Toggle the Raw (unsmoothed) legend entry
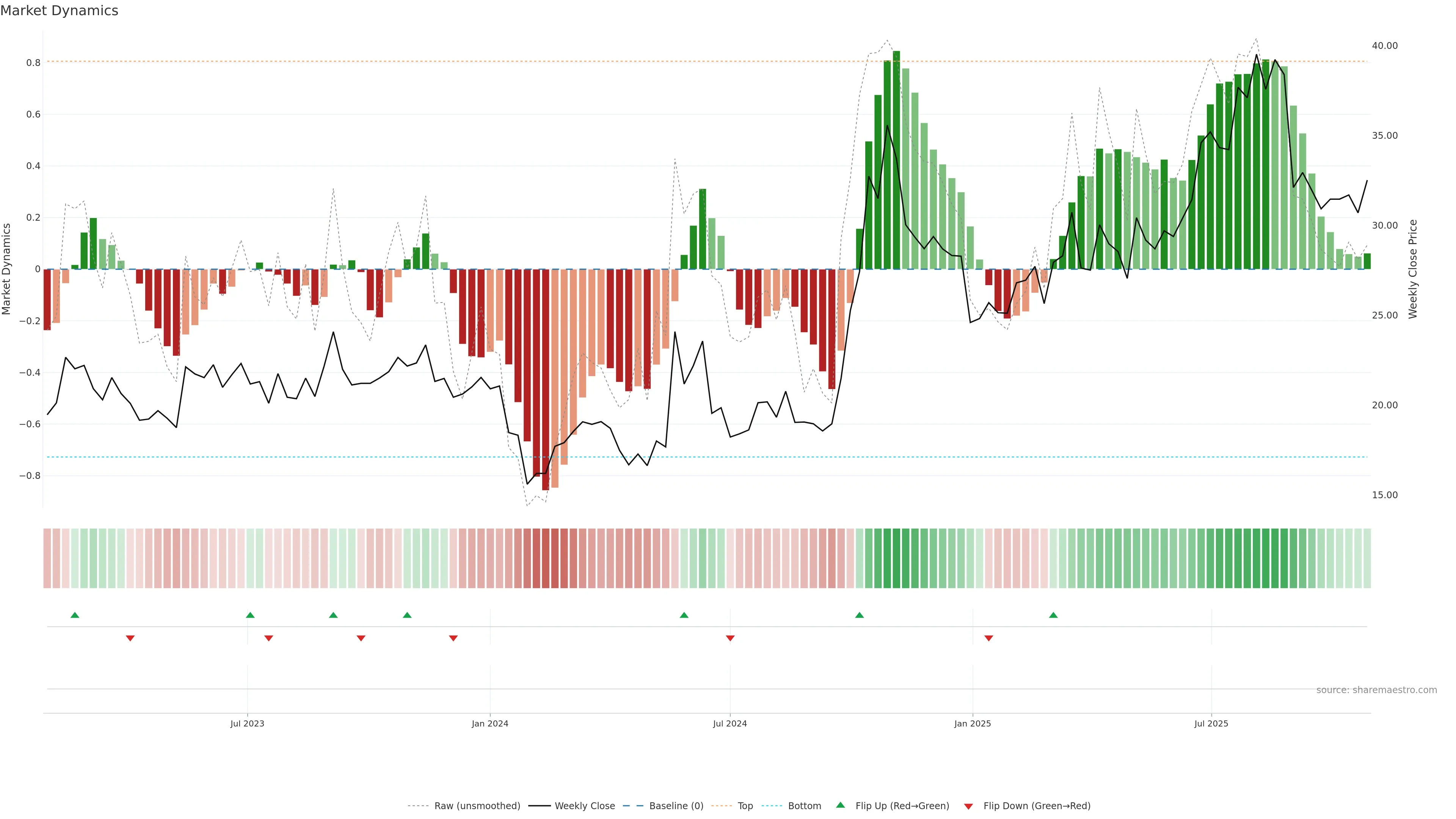This screenshot has height=819, width=1456. [x=477, y=806]
